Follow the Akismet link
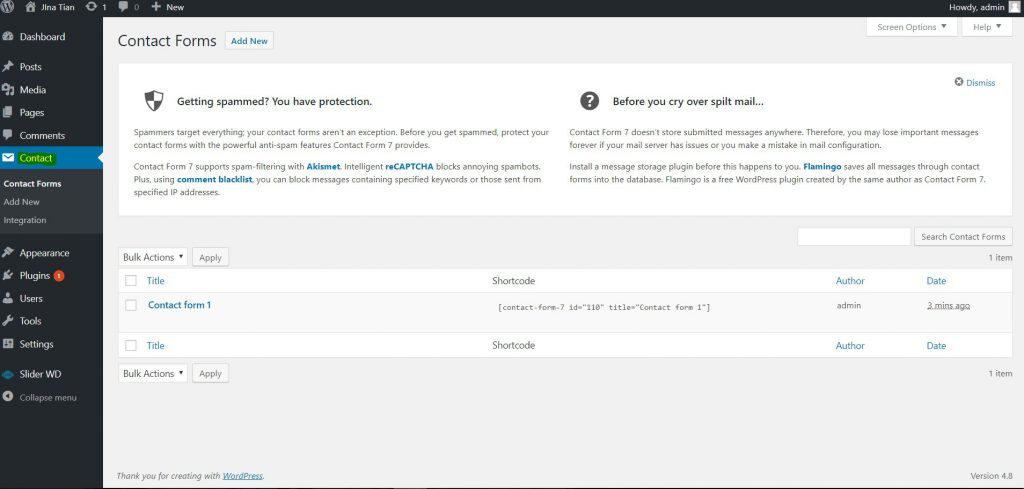The image size is (1024, 489). click(x=323, y=166)
